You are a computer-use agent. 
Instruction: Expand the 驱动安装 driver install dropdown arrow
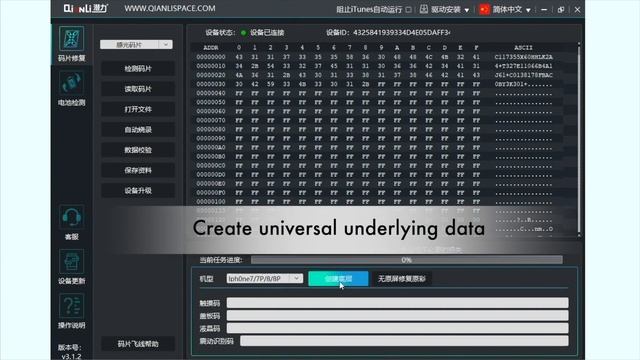coord(467,10)
